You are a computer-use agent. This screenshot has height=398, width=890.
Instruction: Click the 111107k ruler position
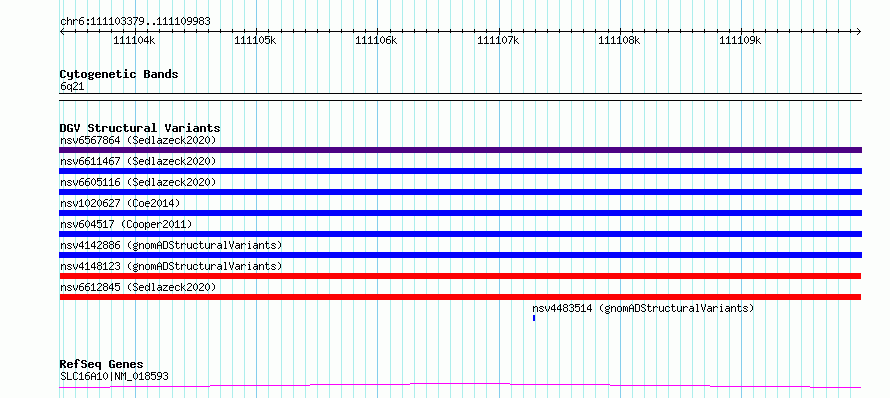498,40
